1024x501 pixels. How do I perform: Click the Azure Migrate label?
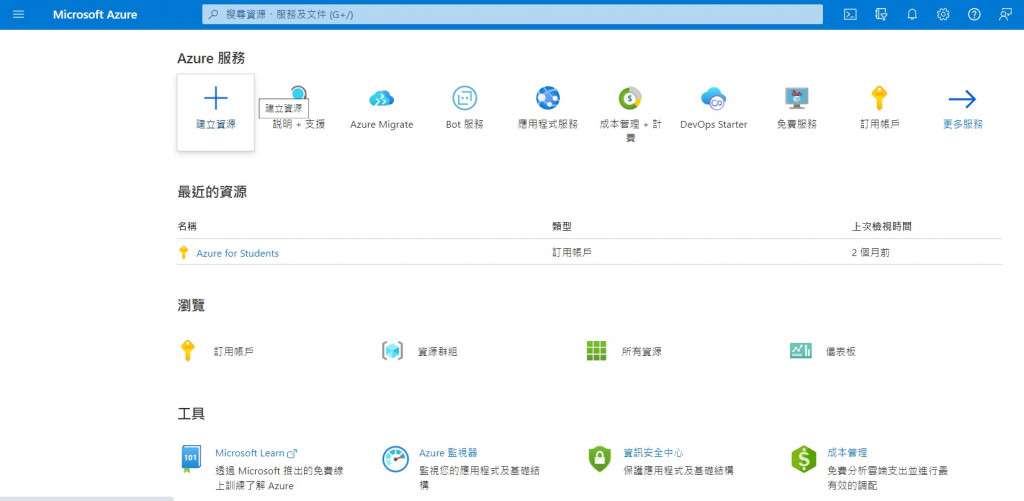[381, 124]
